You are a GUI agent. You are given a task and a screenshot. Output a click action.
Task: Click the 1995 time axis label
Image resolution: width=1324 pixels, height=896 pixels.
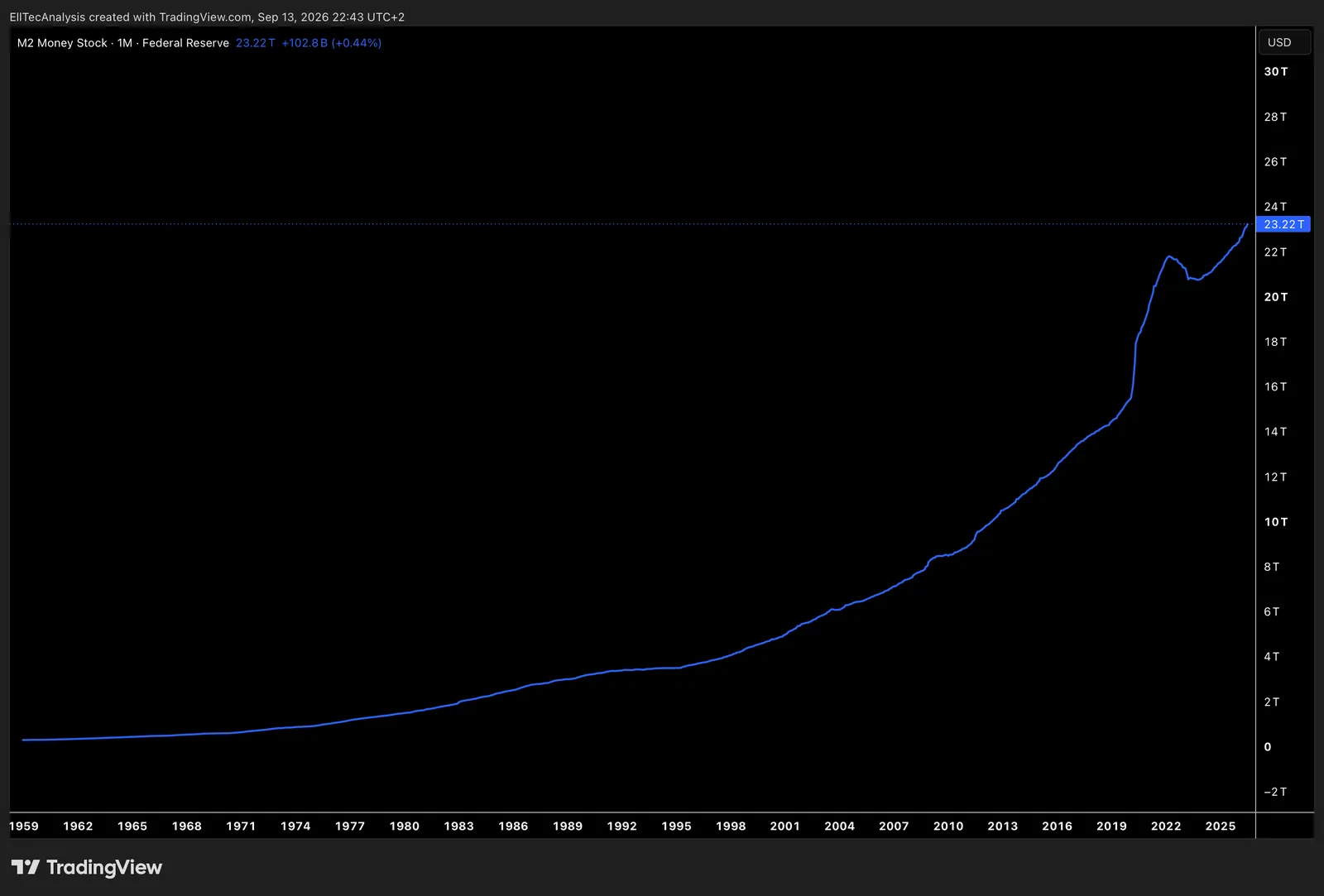[676, 826]
